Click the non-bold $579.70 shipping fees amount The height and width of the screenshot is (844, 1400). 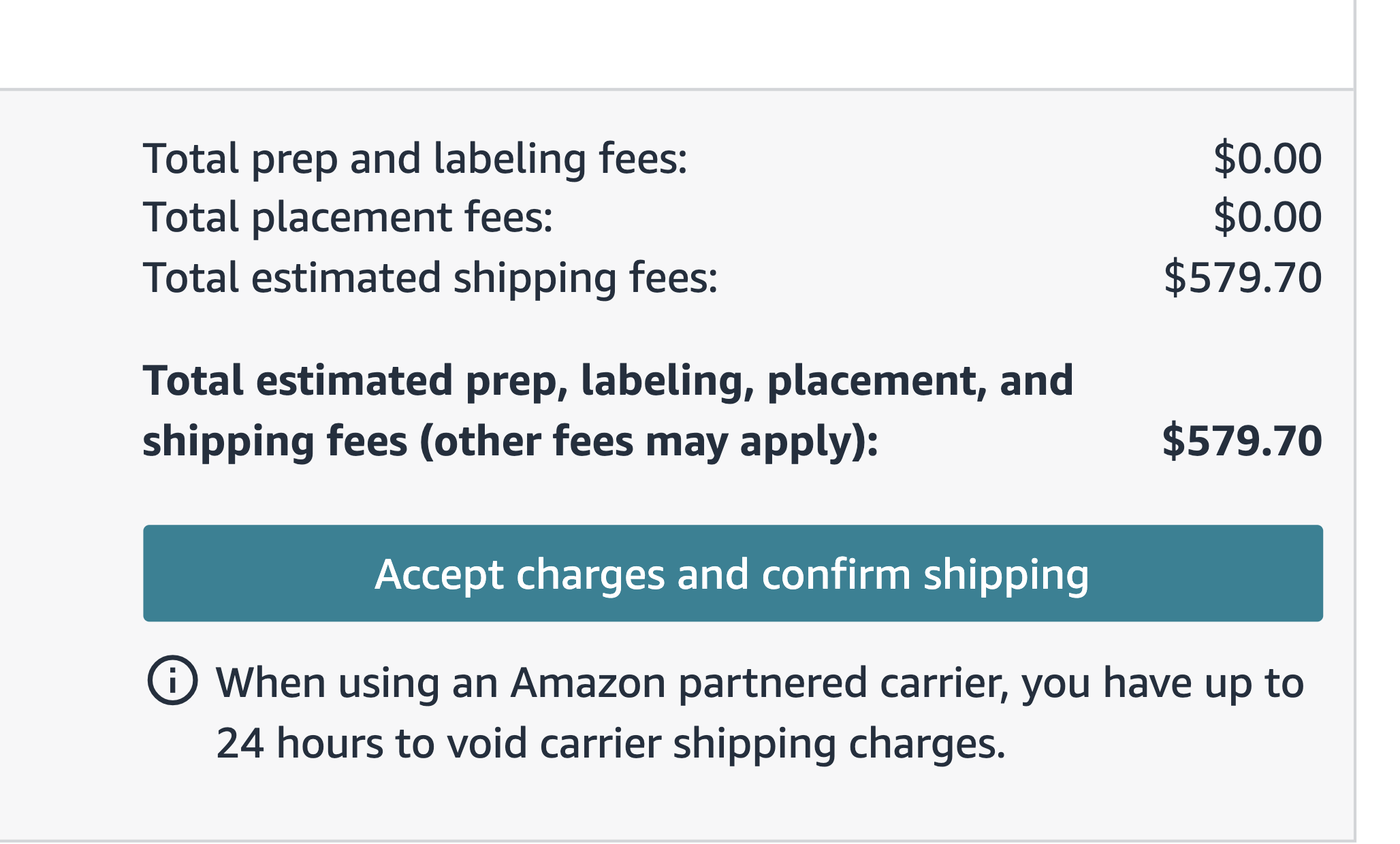coord(1243,278)
